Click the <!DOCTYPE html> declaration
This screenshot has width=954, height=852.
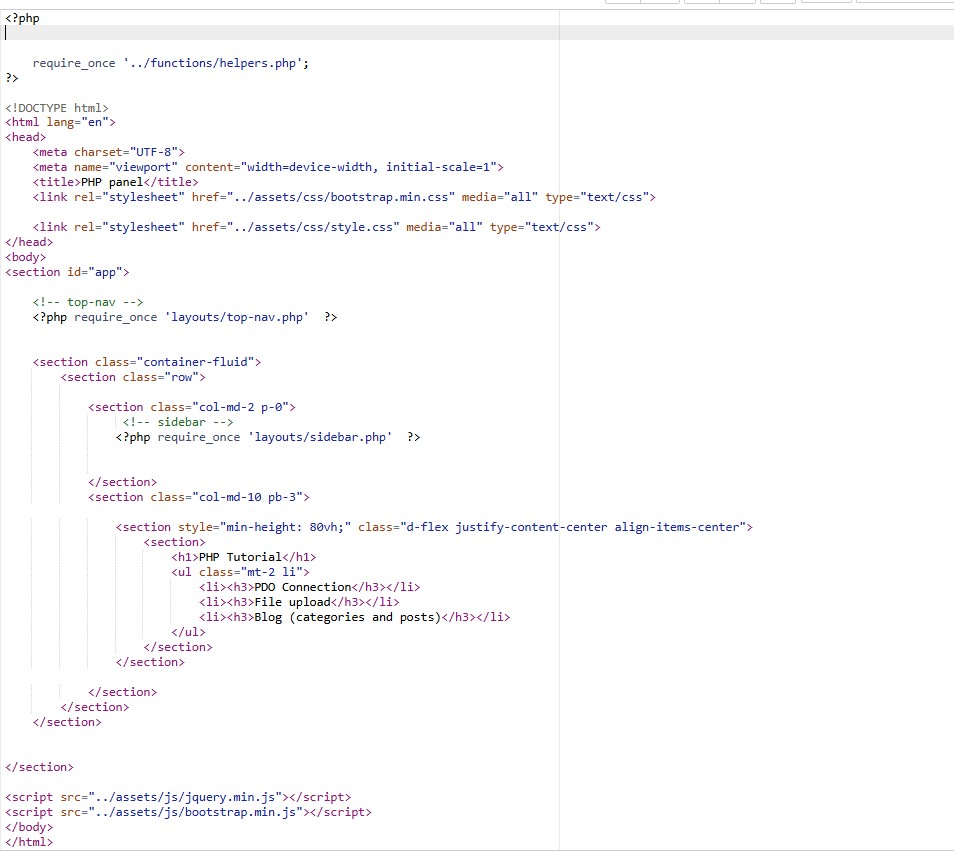(57, 108)
